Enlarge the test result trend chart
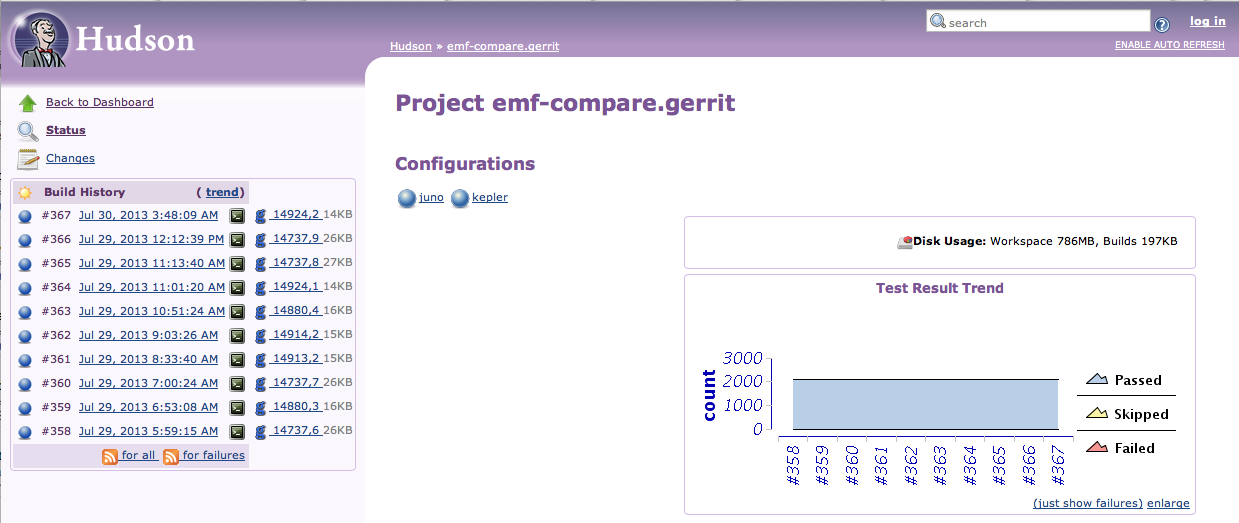1239x523 pixels. pyautogui.click(x=1168, y=503)
